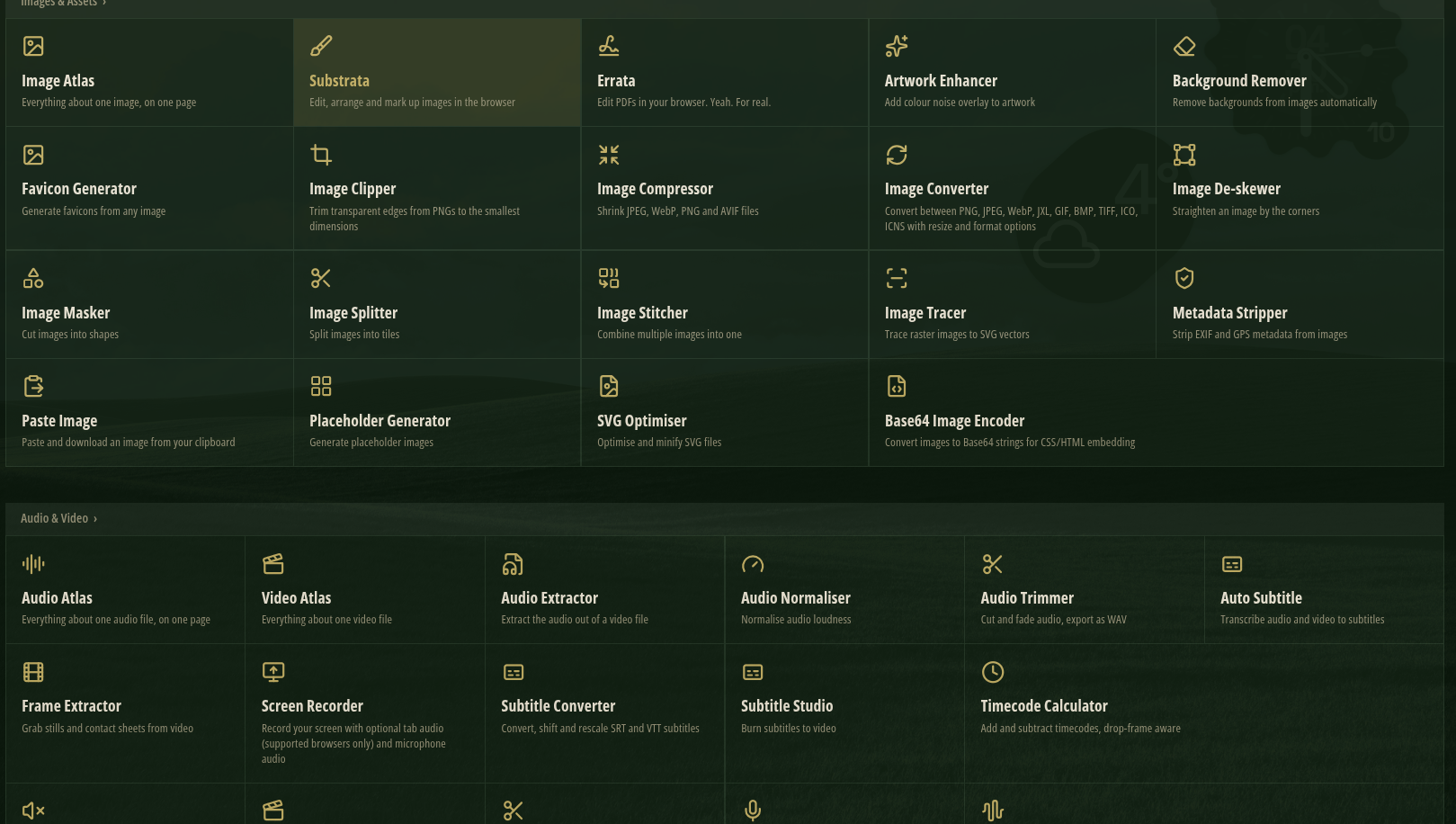Click the Background Remover eraser icon
Screen dimensions: 1456x824
pyautogui.click(x=1184, y=46)
